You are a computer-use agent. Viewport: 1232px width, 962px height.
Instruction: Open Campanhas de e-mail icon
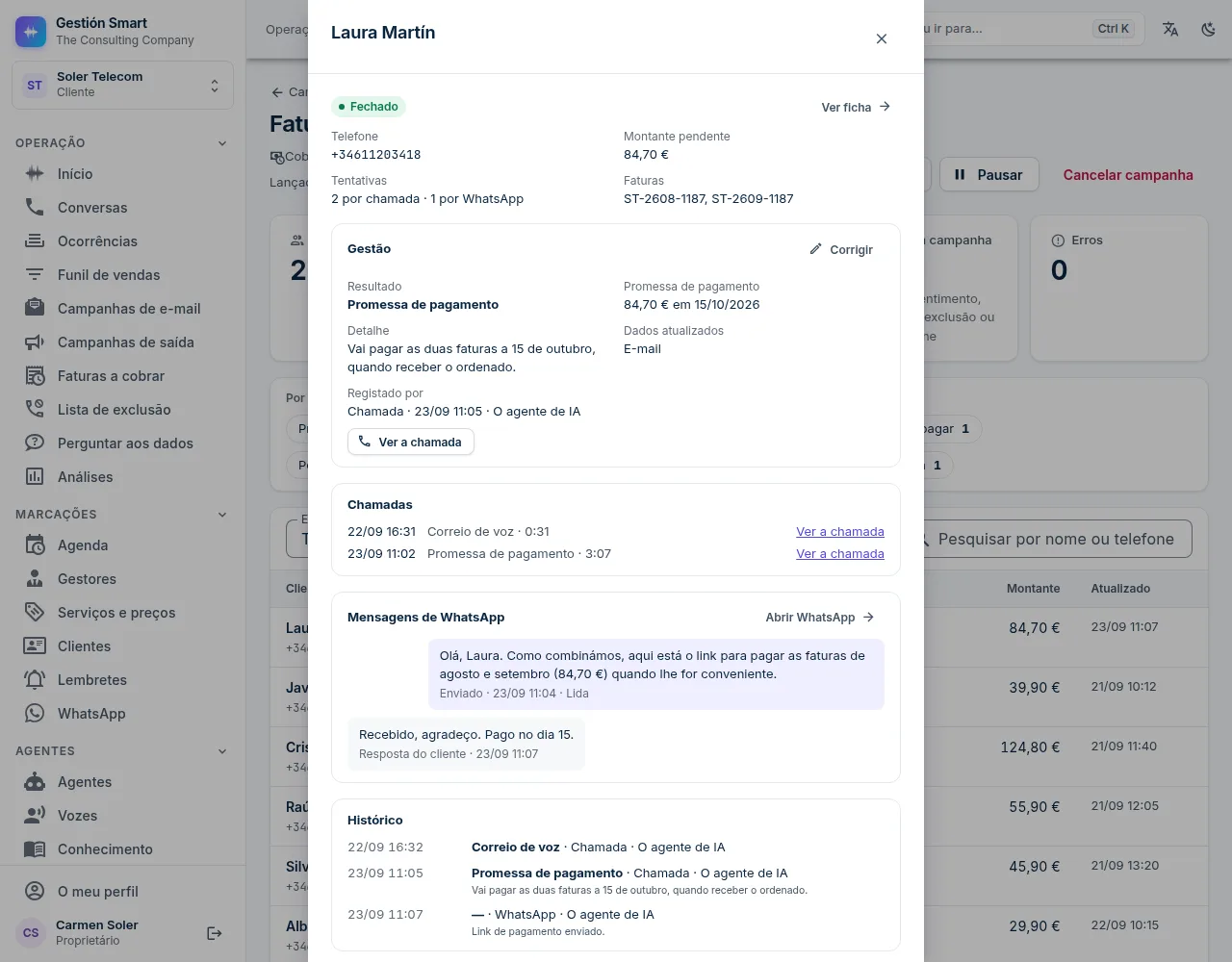35,309
